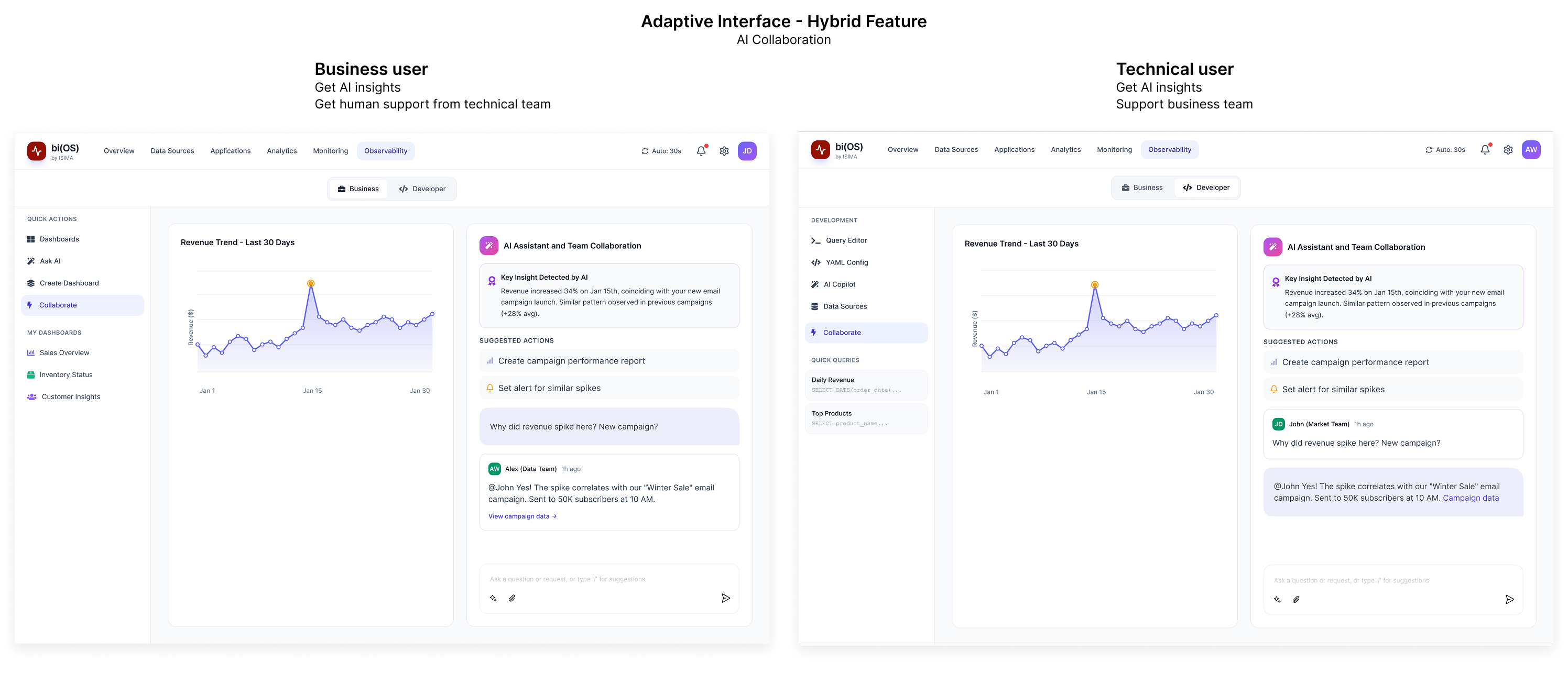The height and width of the screenshot is (673, 1568).
Task: Click bi(OS) logo in left panel
Action: (37, 151)
